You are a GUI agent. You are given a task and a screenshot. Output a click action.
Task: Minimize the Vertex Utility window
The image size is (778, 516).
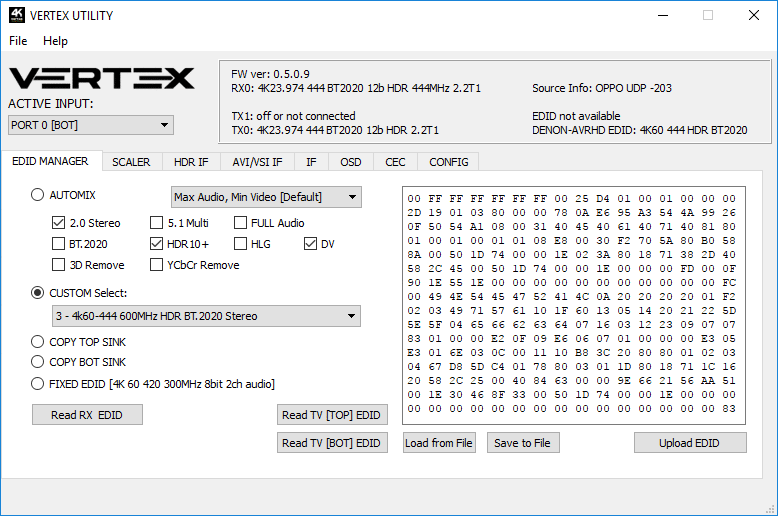(x=663, y=15)
